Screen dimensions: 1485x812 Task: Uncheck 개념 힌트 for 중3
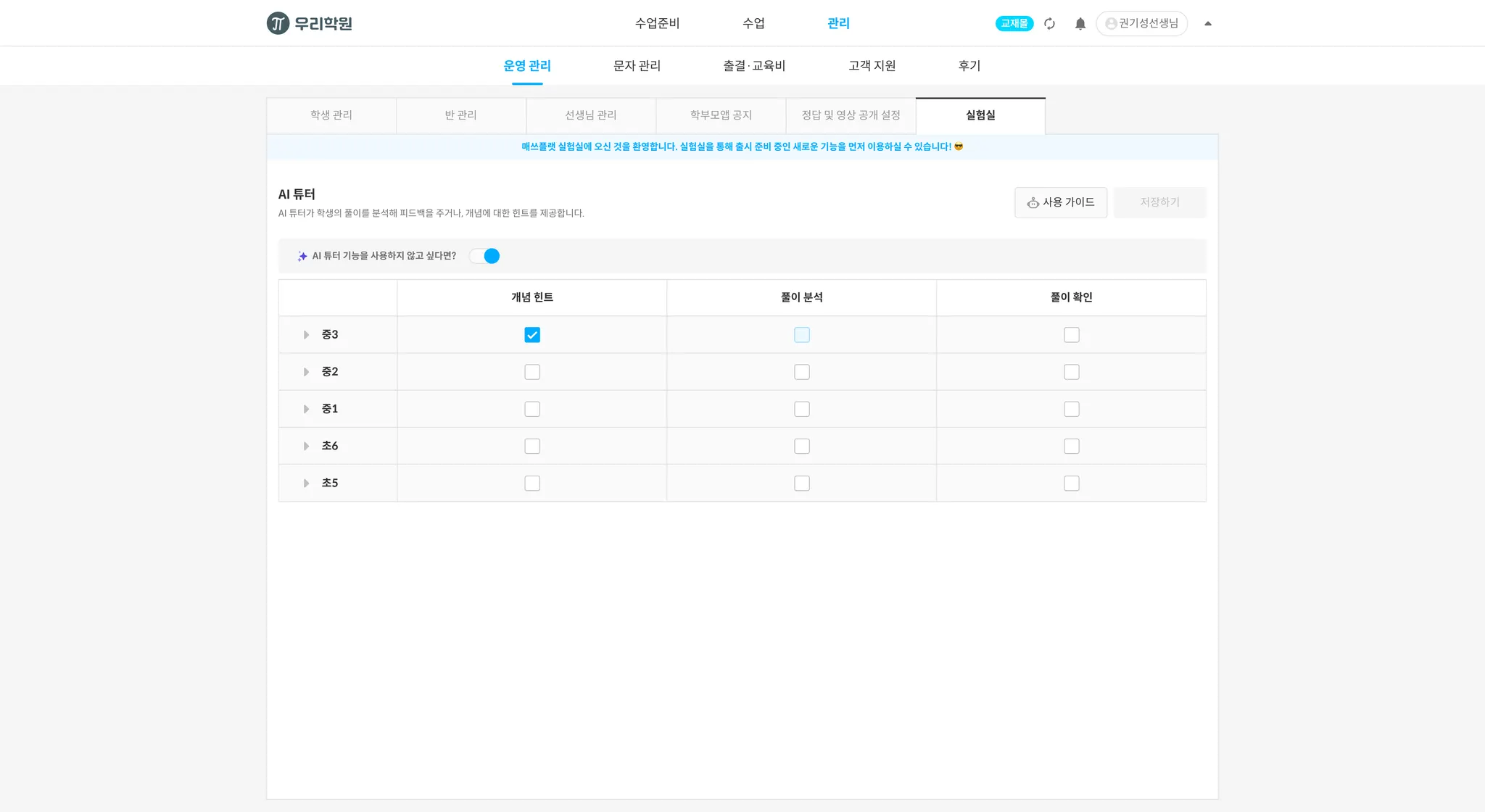532,335
